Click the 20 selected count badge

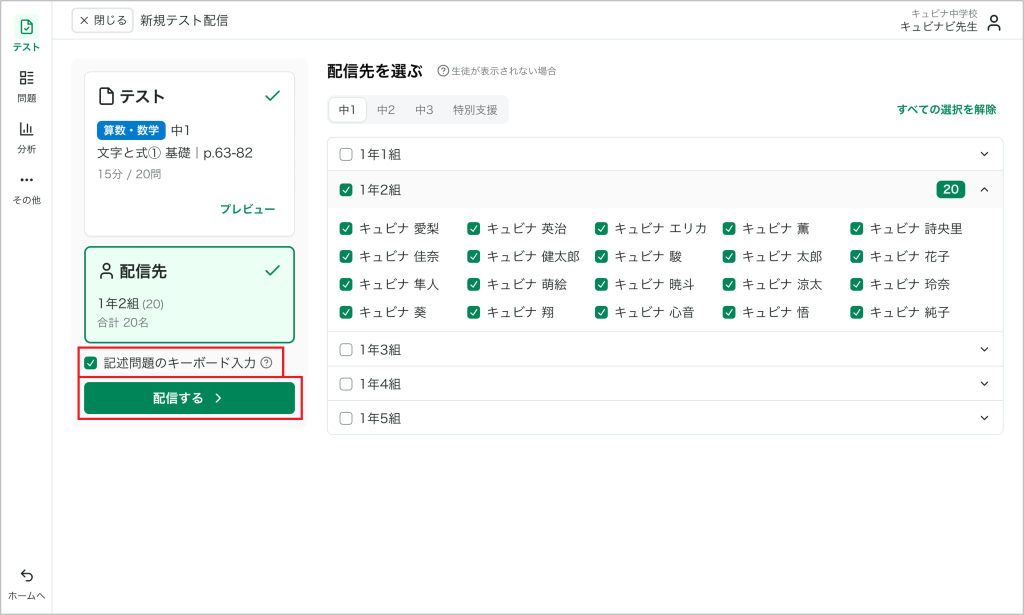(950, 189)
